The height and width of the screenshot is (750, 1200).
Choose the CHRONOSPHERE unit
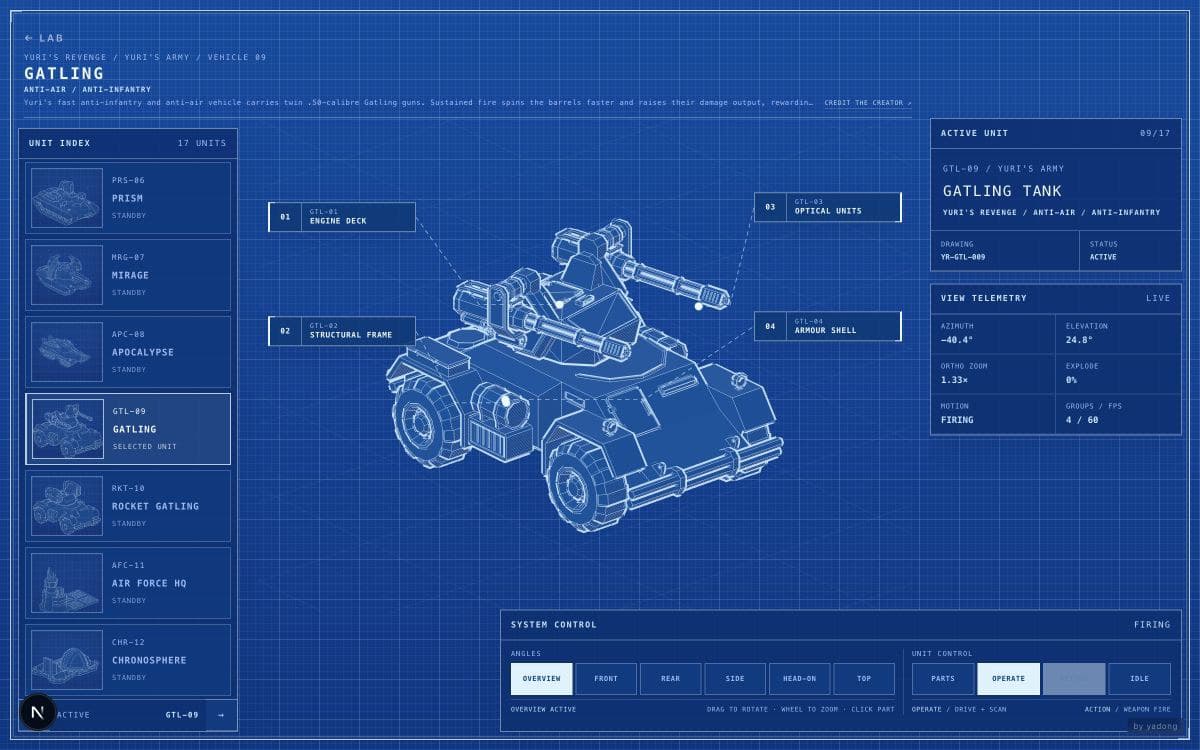[x=128, y=660]
